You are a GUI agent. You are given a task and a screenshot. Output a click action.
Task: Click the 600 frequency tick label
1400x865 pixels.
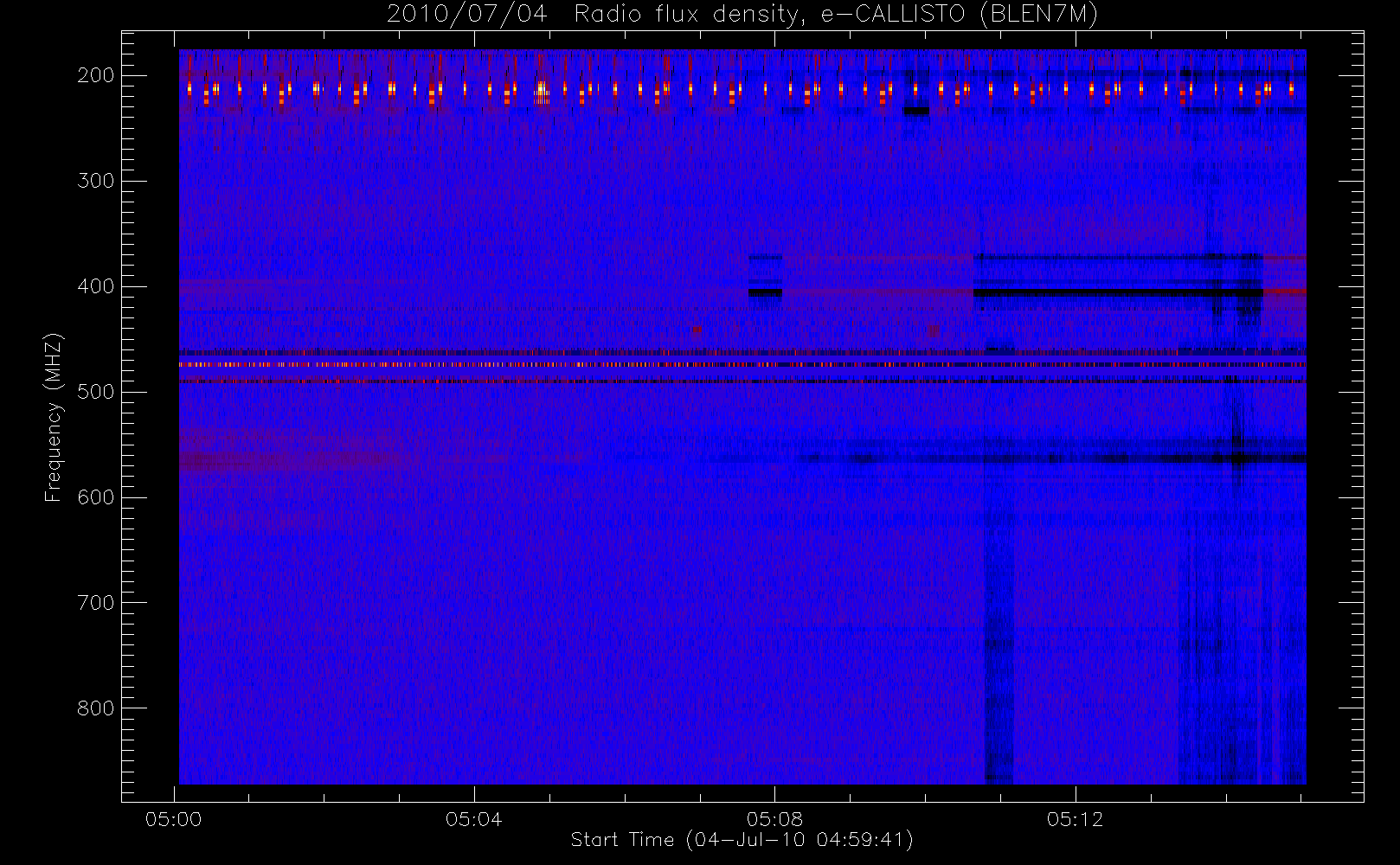coord(96,497)
